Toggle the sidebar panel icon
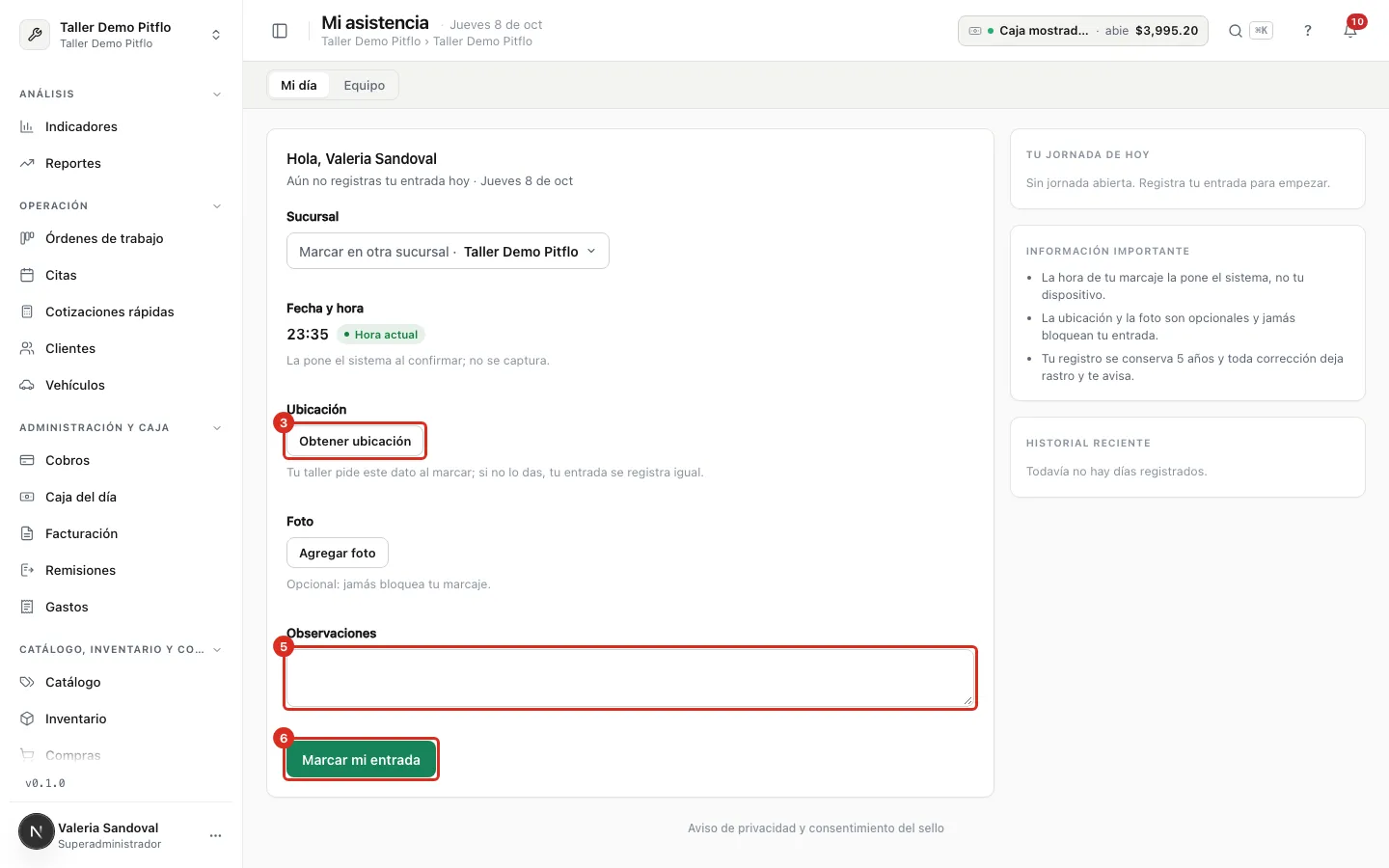Screen dimensions: 1389x868 [280, 31]
